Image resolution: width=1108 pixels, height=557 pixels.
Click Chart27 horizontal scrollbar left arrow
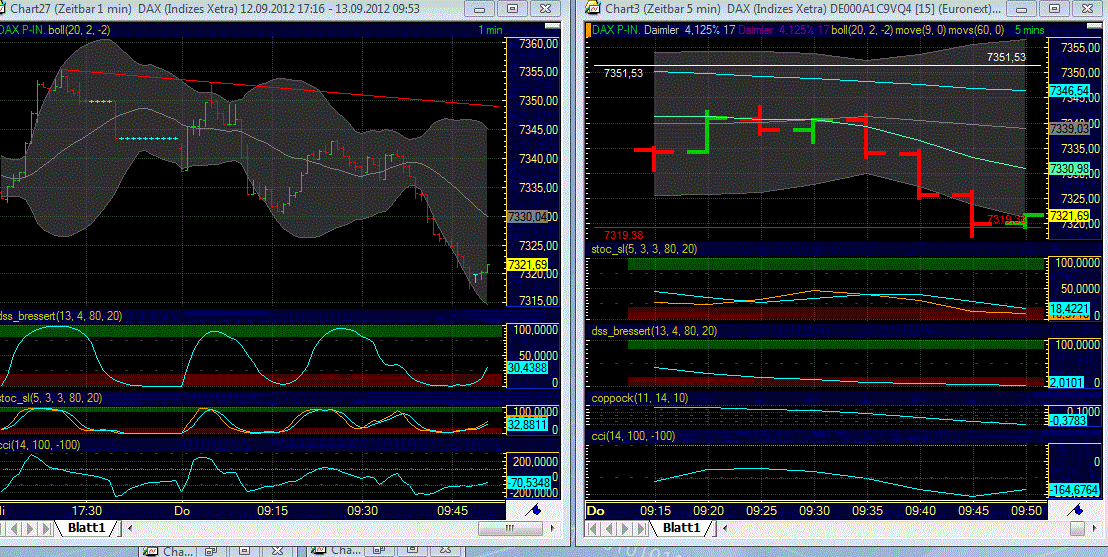[x=131, y=528]
